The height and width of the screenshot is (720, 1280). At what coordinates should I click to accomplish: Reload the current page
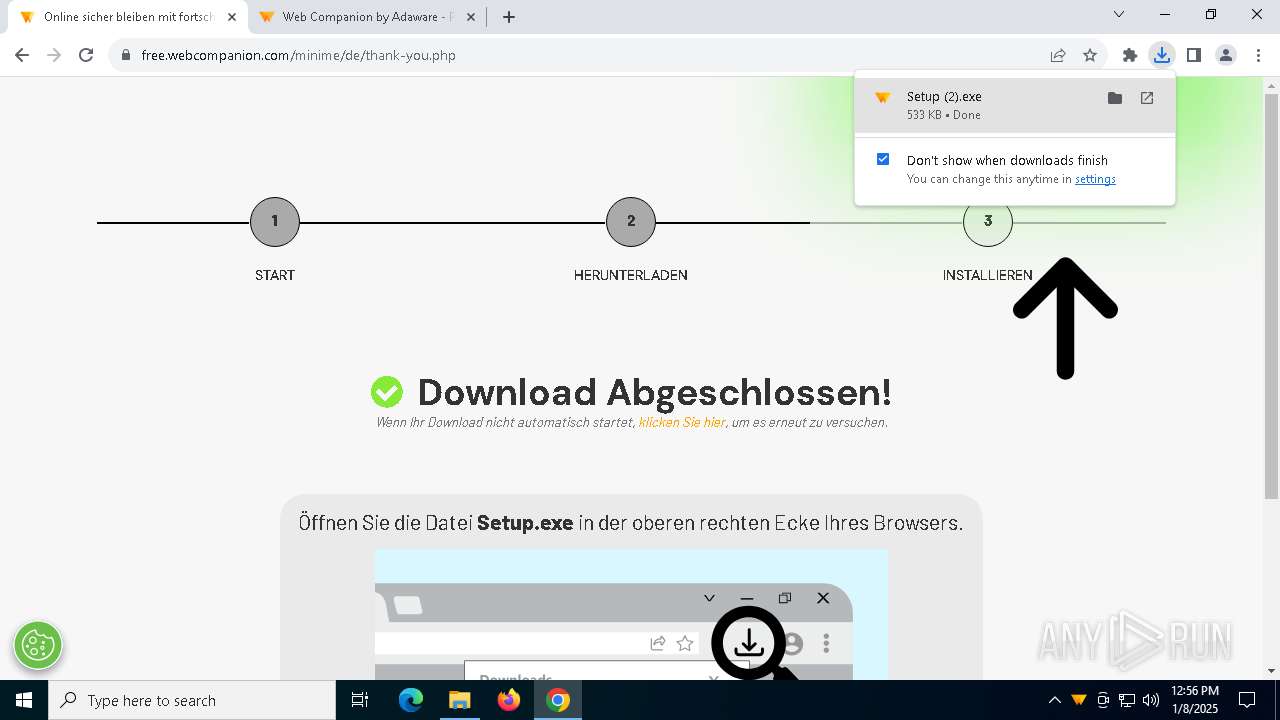click(86, 55)
